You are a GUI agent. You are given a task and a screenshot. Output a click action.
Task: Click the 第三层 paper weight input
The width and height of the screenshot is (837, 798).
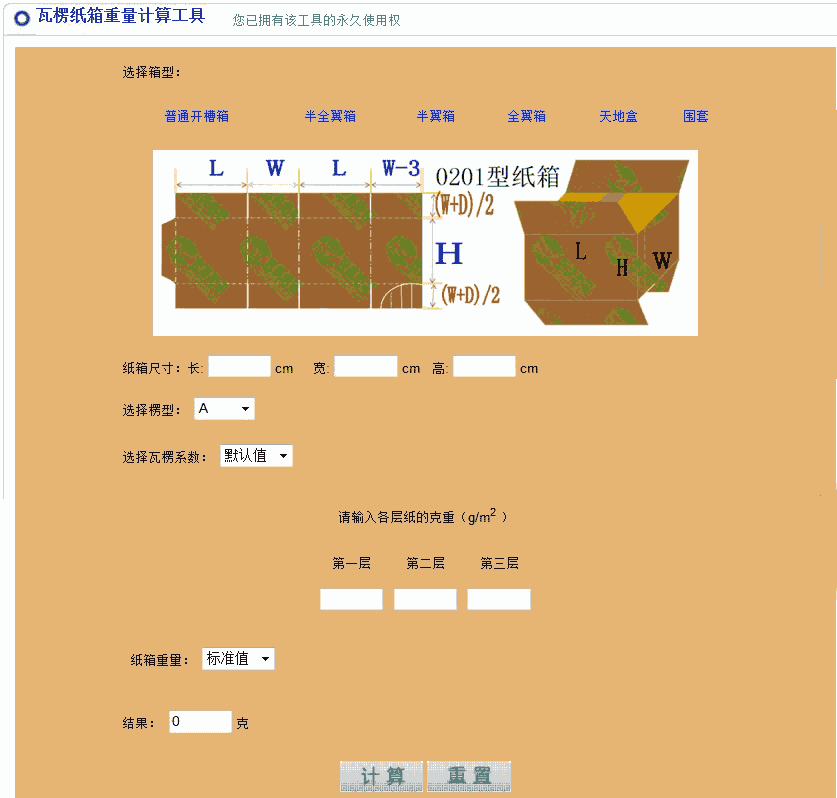[x=498, y=599]
